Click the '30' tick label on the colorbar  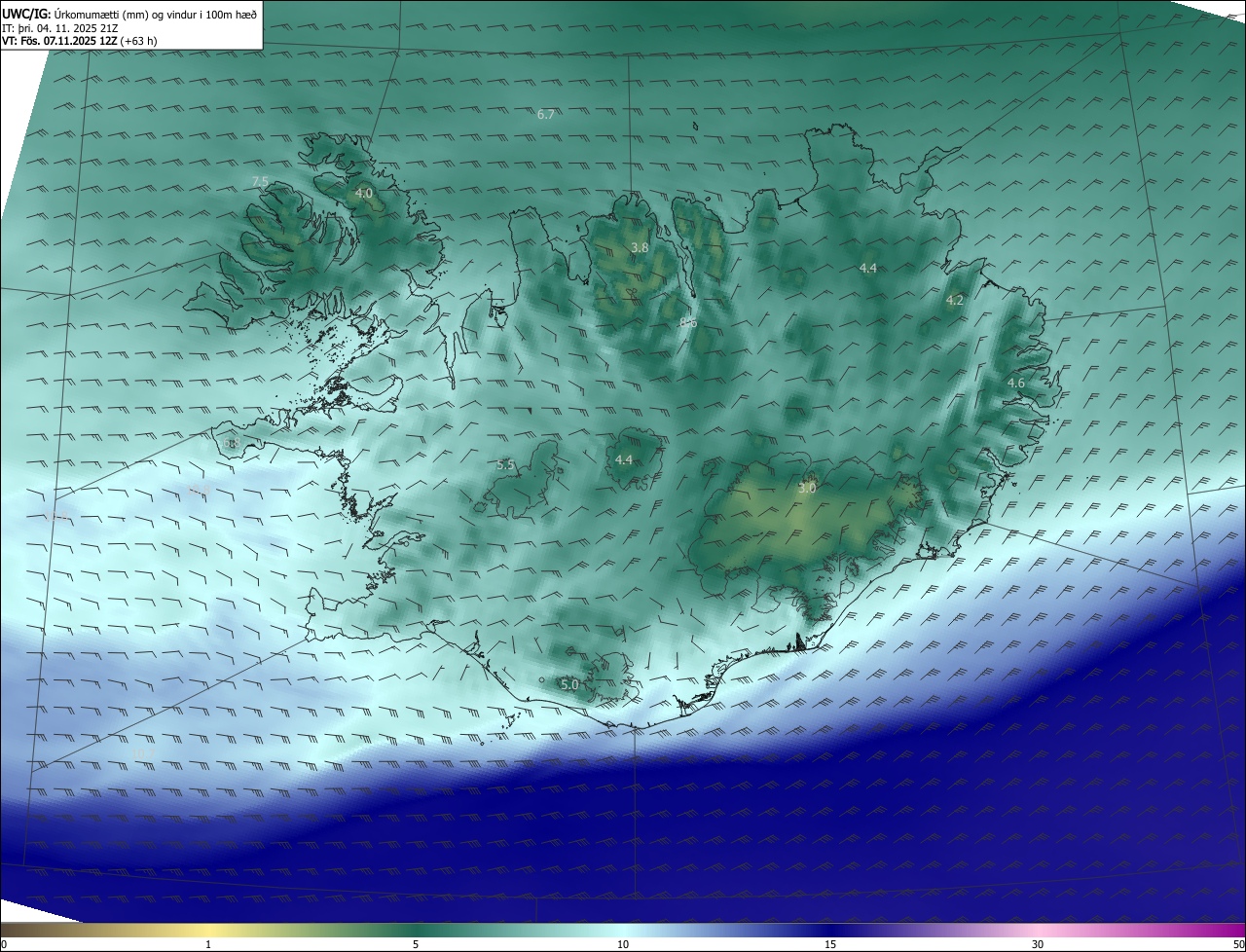(1038, 944)
